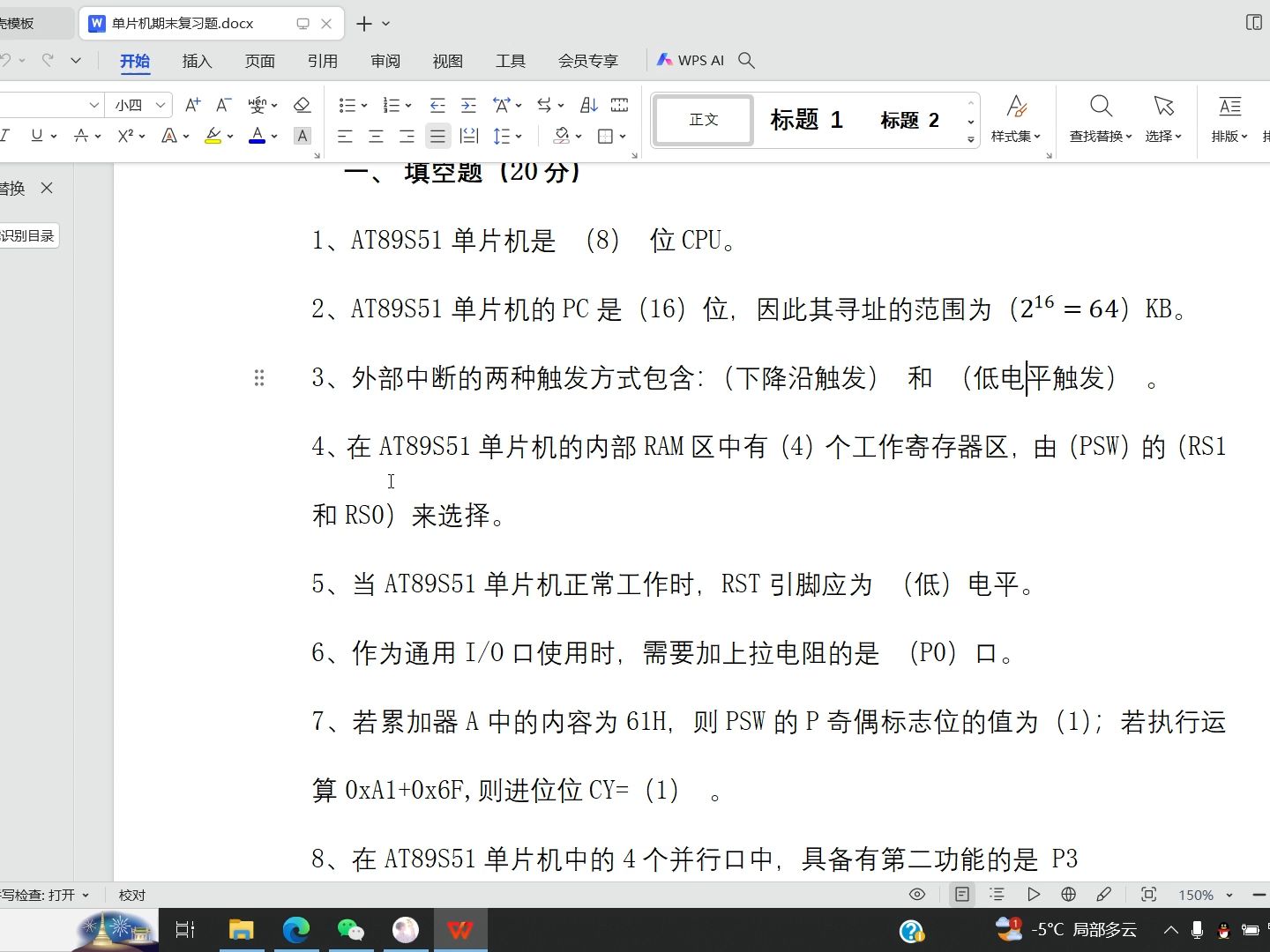Screen dimensions: 1270x952
Task: Click the increase indent icon
Action: coord(468,105)
